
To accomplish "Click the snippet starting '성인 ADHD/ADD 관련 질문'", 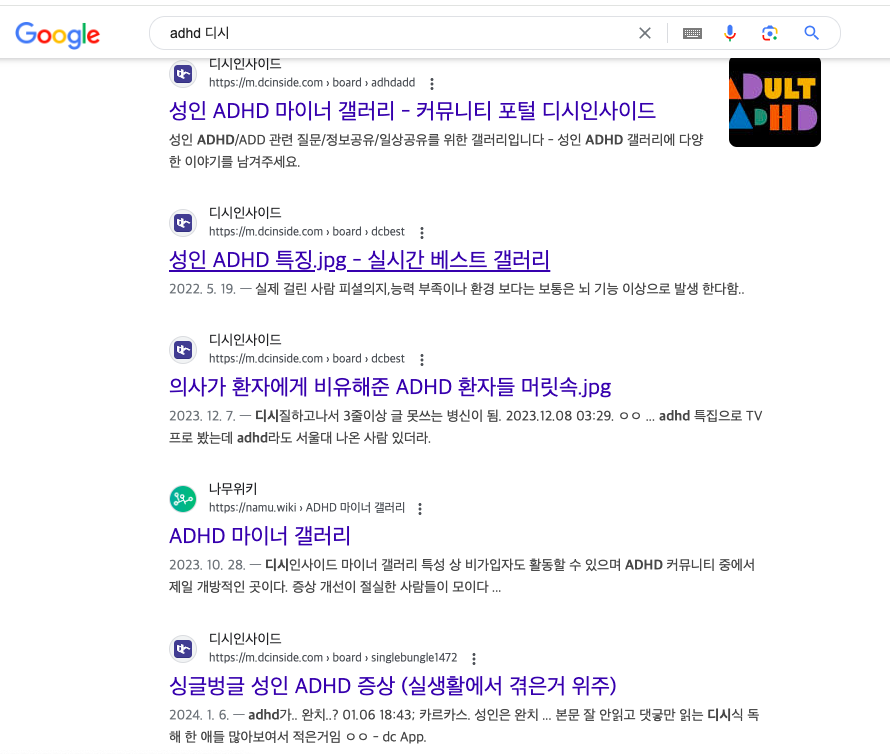I will 436,150.
